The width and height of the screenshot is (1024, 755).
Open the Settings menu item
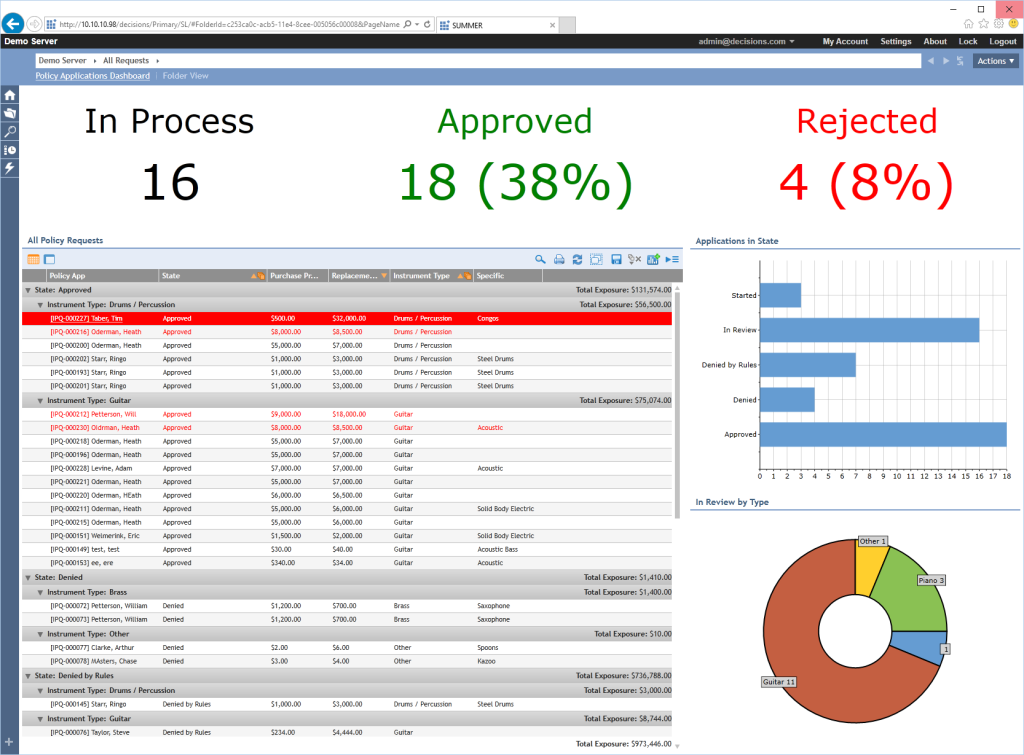pos(895,42)
